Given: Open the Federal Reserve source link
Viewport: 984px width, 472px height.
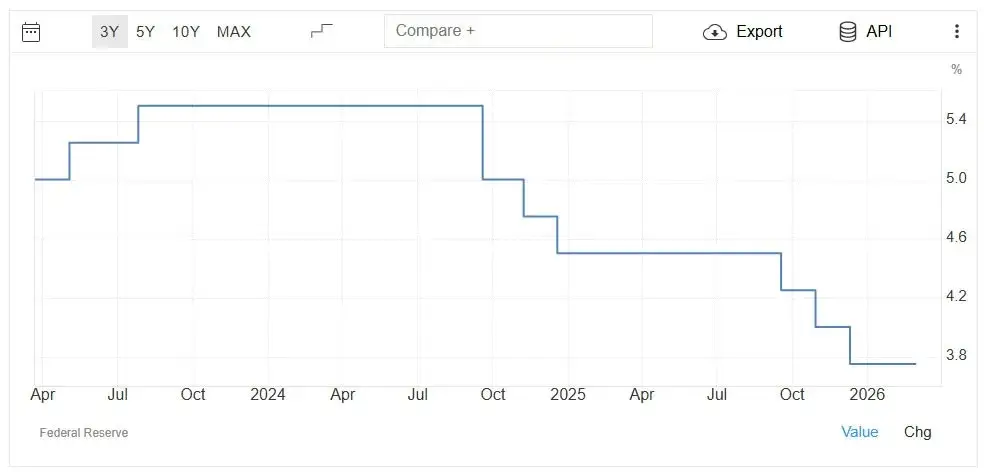Looking at the screenshot, I should pos(83,433).
